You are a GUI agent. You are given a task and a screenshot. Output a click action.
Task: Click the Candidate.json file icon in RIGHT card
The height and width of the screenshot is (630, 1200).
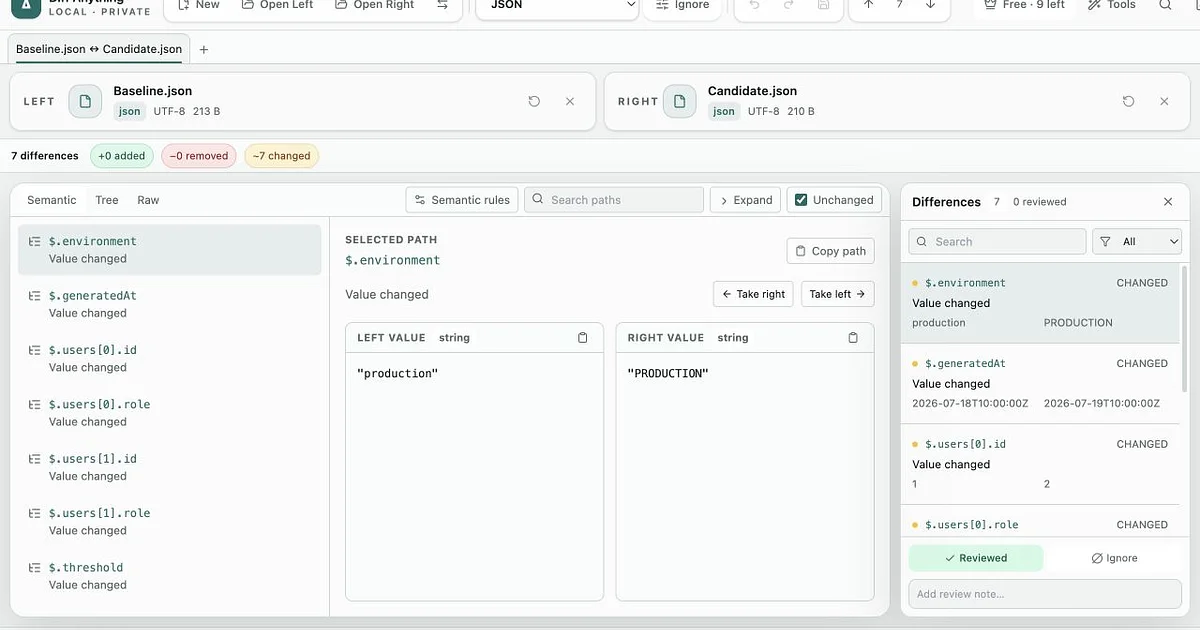point(680,101)
